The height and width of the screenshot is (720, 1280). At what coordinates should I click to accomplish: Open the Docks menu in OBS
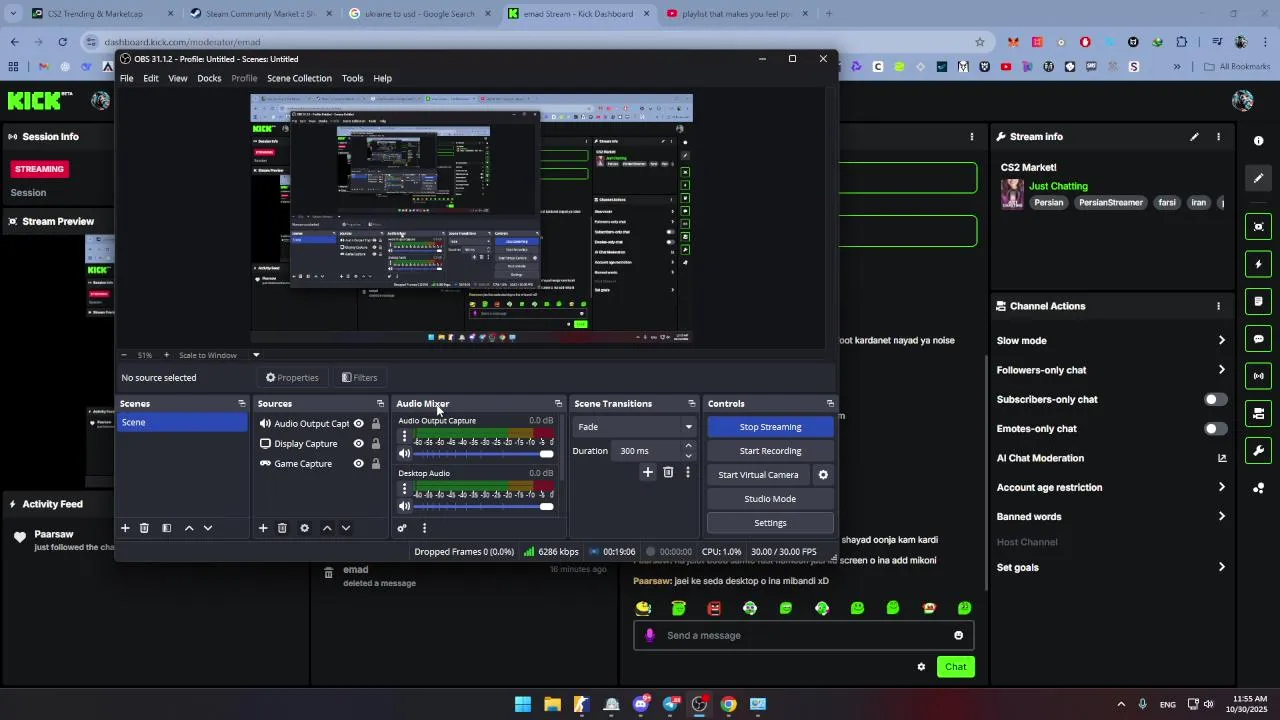(x=209, y=78)
